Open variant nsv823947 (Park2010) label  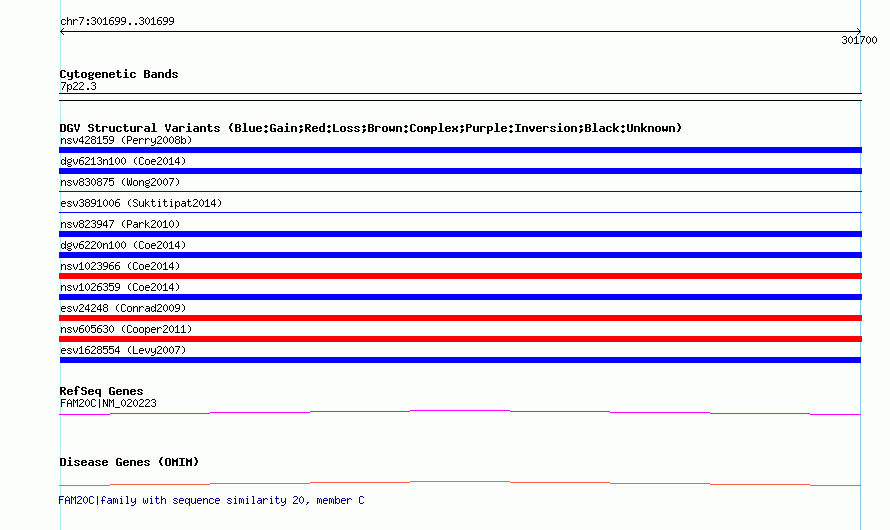click(x=120, y=224)
